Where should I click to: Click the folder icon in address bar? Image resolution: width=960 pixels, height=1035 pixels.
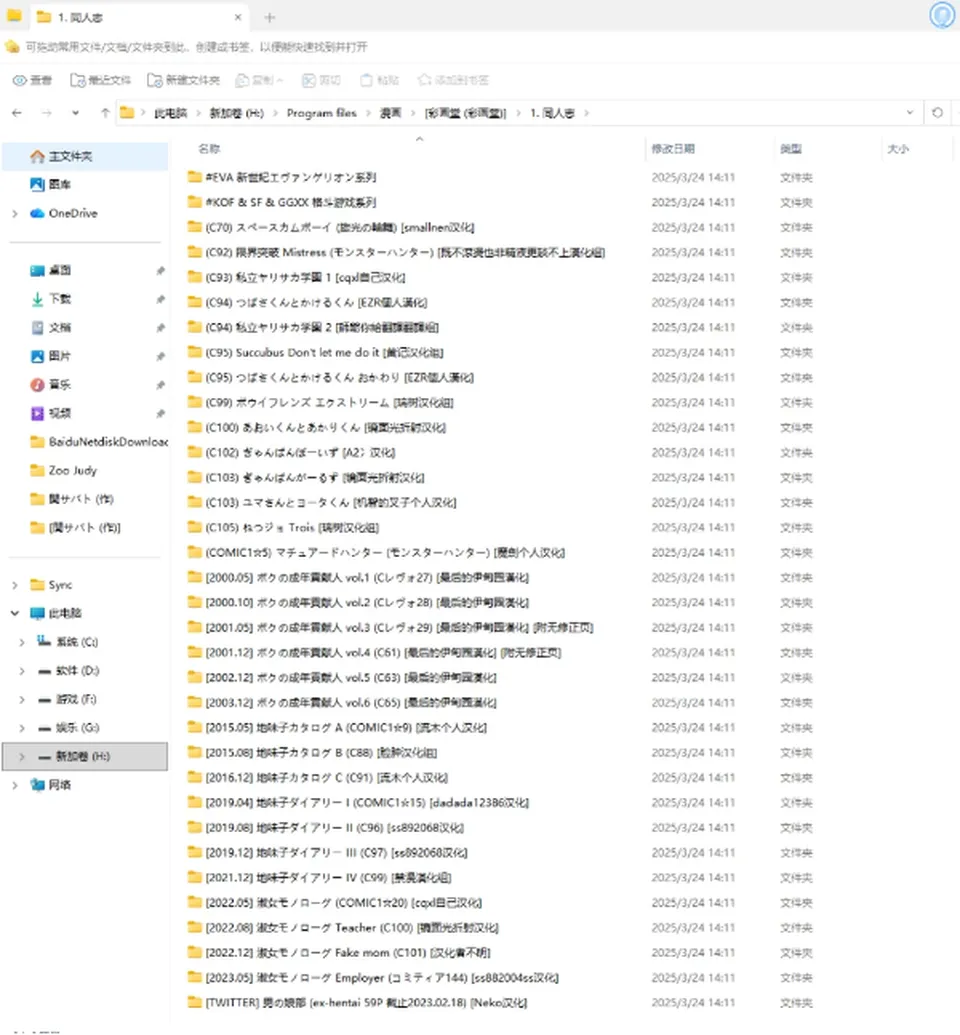(127, 113)
